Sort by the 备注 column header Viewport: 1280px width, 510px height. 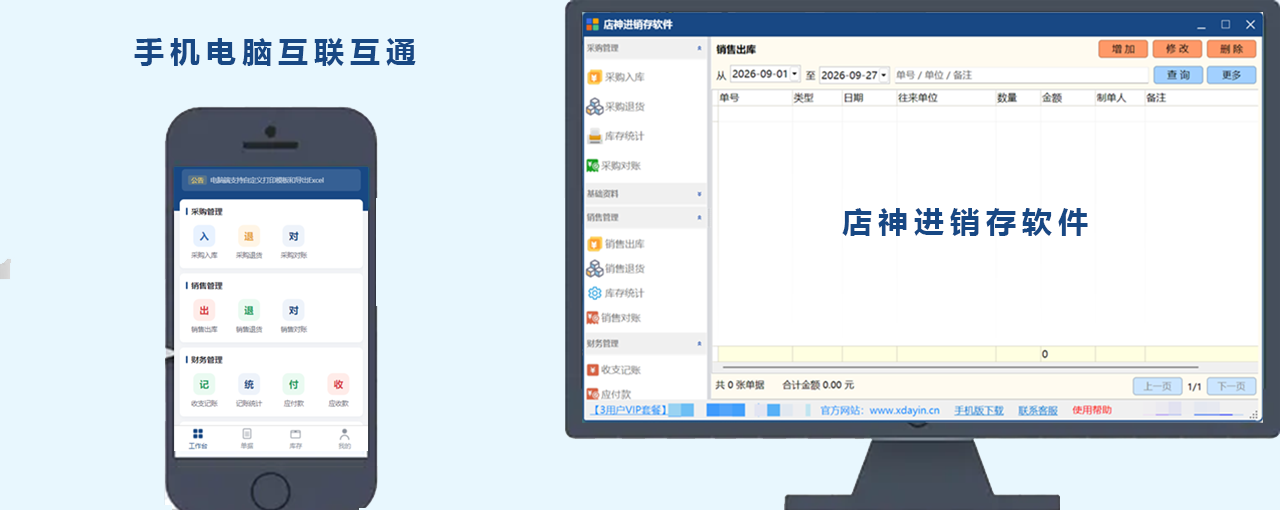point(1202,98)
